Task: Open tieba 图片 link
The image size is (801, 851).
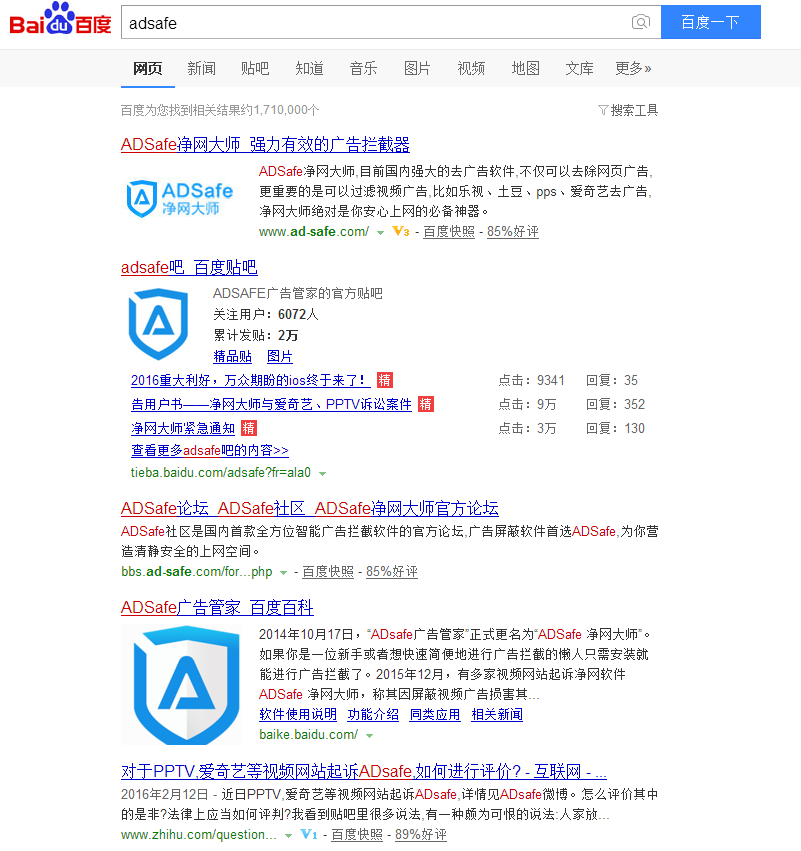Action: pos(279,357)
